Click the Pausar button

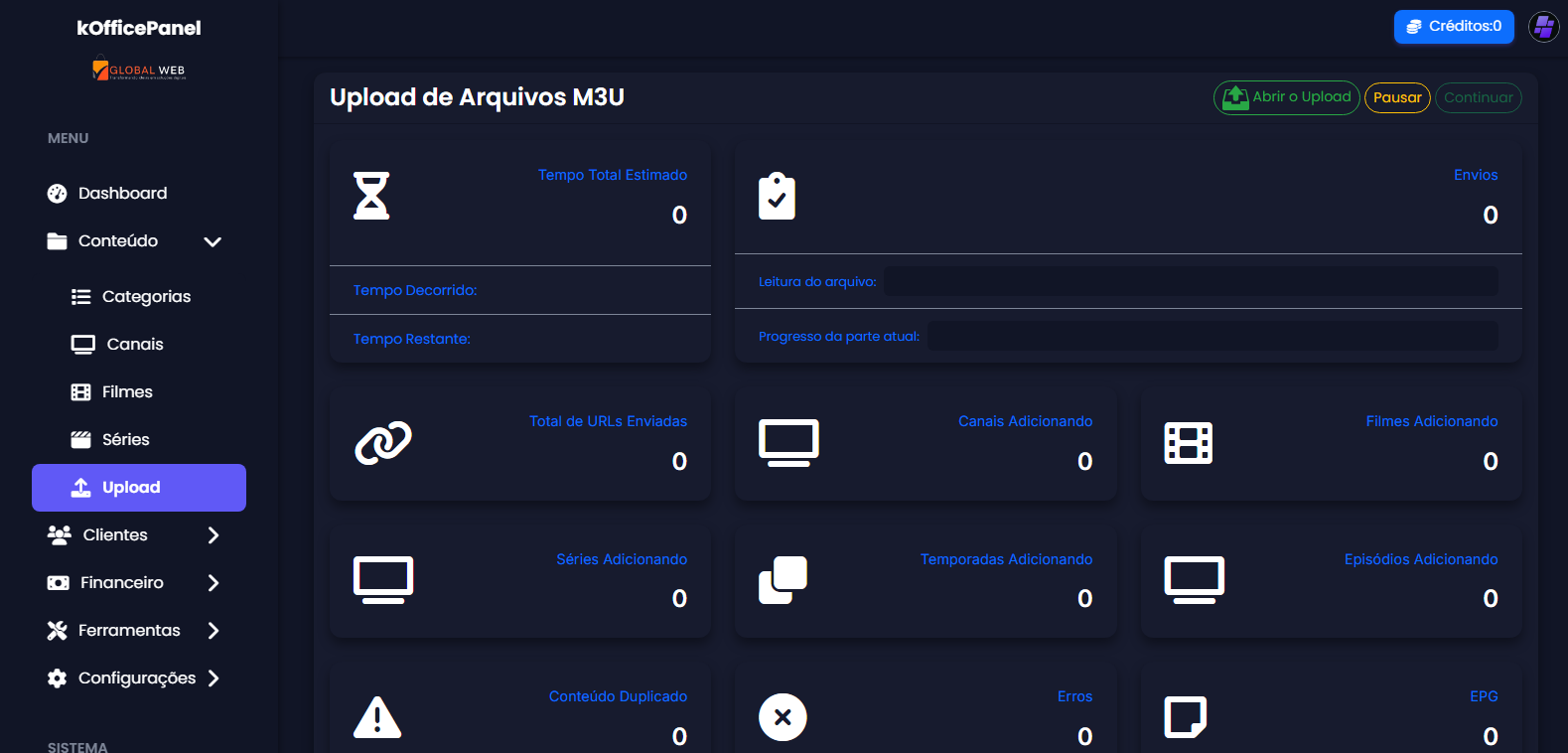pos(1397,97)
